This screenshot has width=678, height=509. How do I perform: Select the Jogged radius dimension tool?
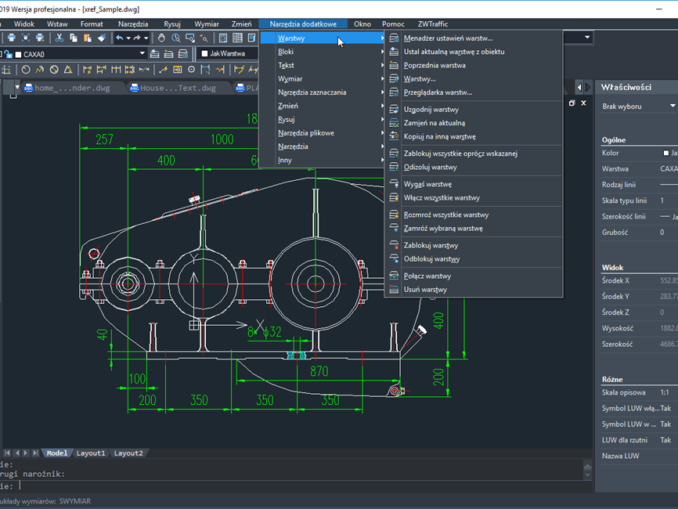click(40, 70)
